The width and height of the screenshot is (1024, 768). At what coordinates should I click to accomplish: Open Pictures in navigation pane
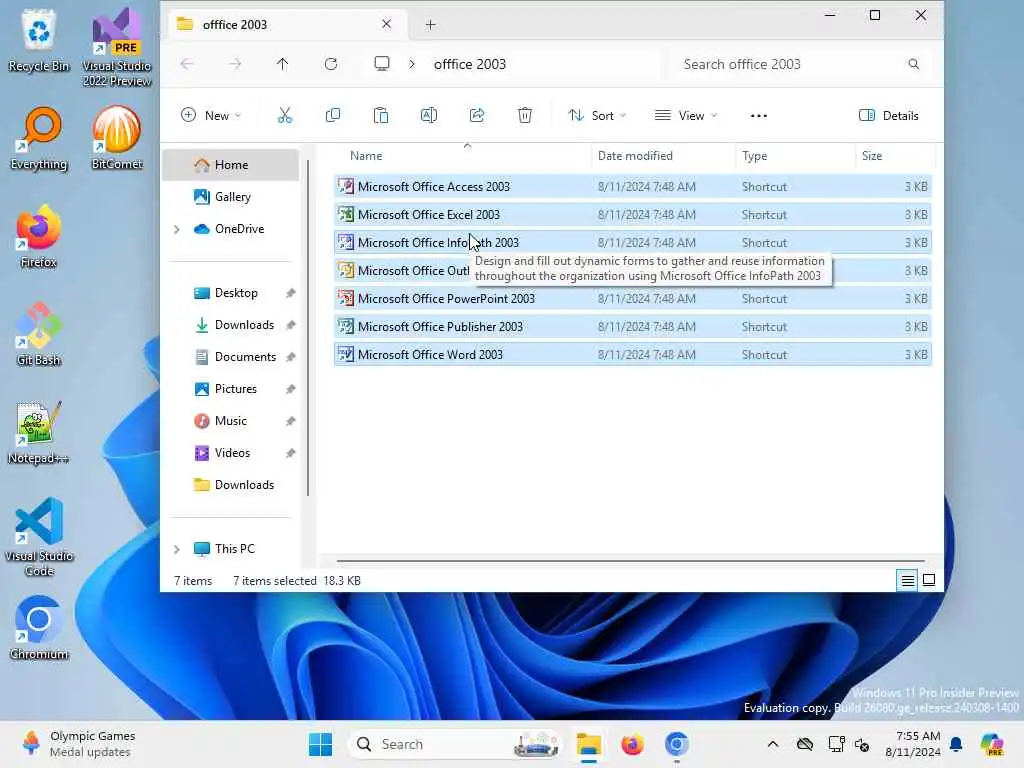point(231,389)
